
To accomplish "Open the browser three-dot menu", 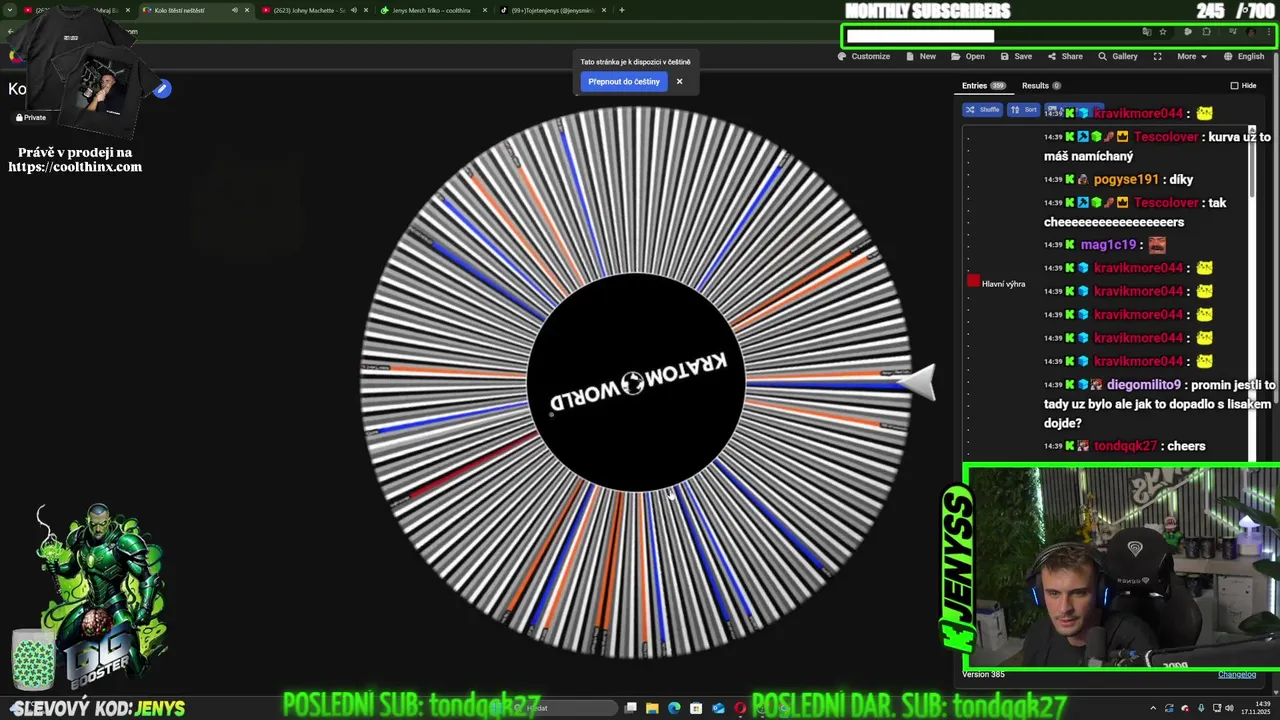I will [1269, 32].
